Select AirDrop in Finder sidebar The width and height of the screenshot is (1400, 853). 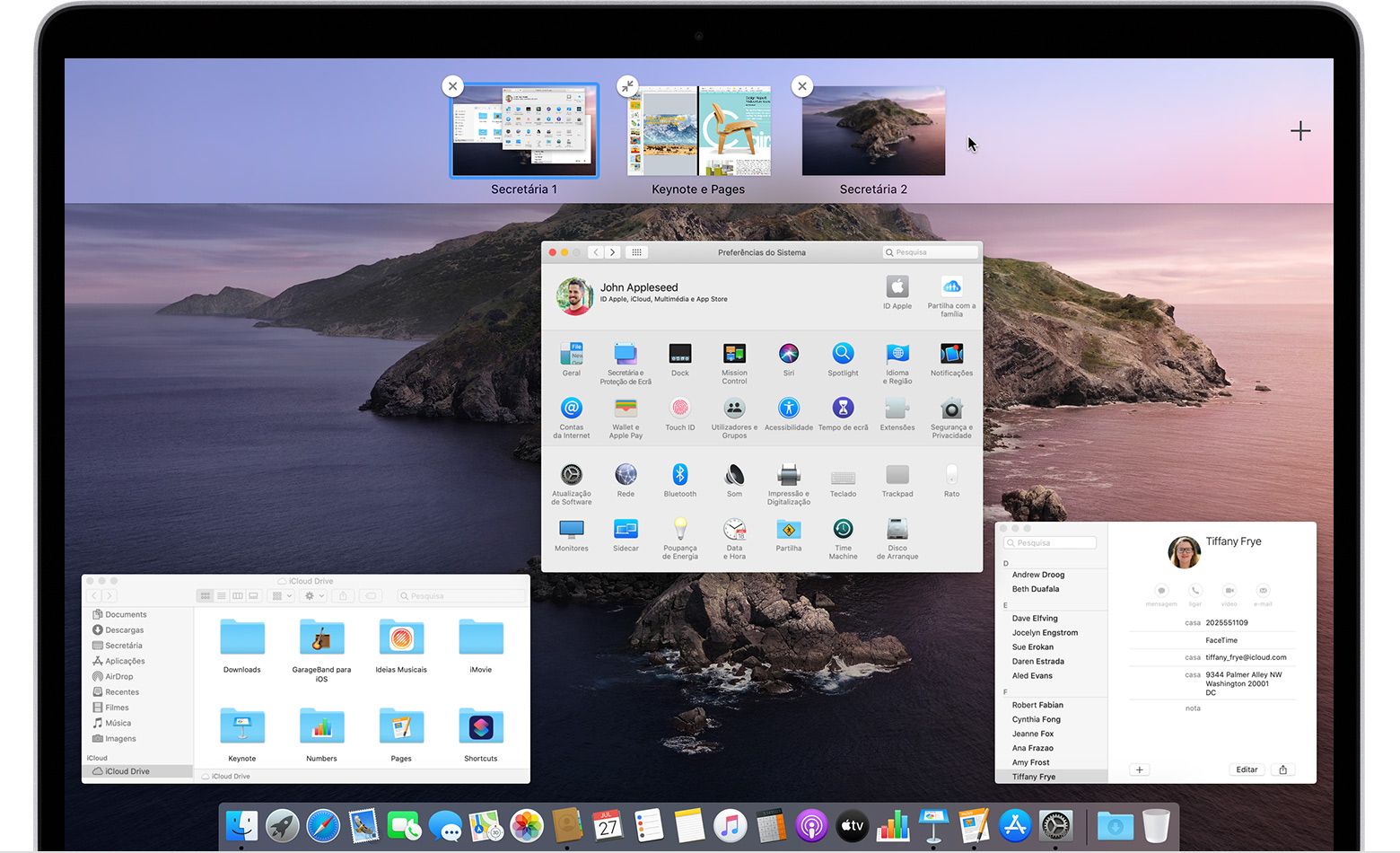[118, 676]
